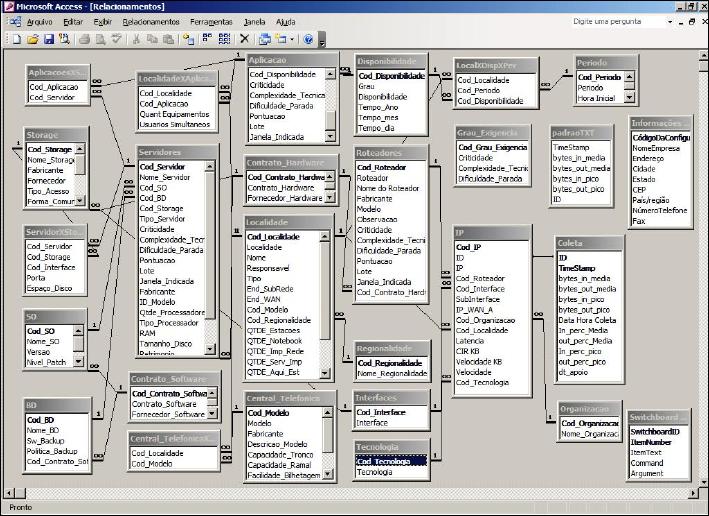
Task: Click the horizontal scrollbar right arrow
Action: (x=694, y=493)
